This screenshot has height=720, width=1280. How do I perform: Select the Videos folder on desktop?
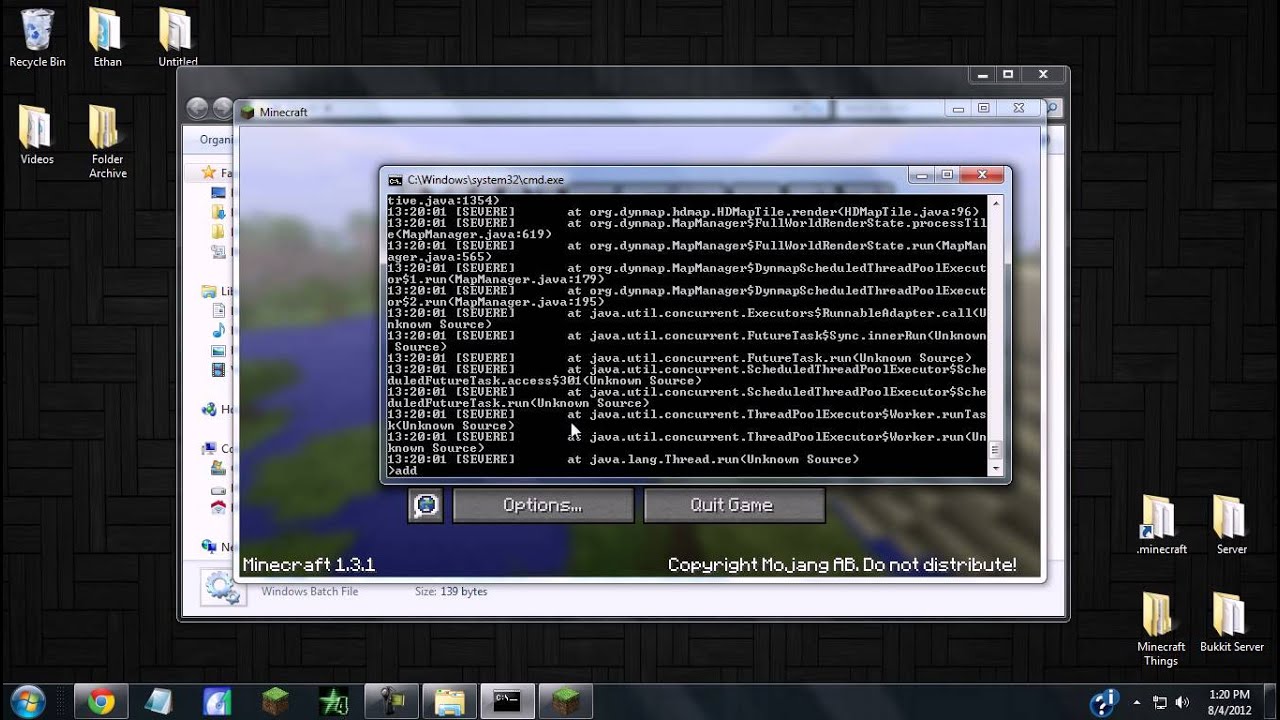click(x=37, y=135)
